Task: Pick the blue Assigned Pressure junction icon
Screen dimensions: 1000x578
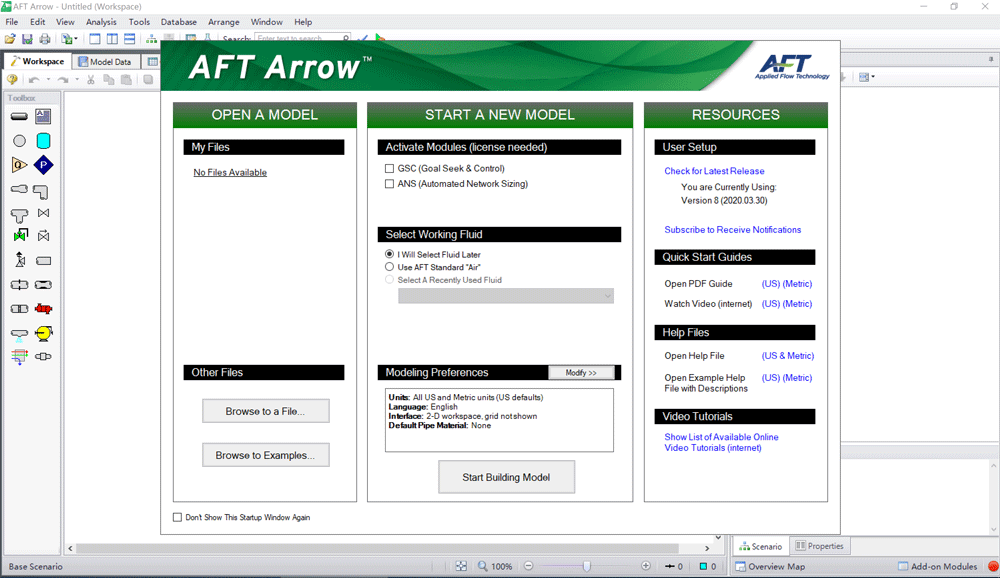Action: pyautogui.click(x=43, y=165)
